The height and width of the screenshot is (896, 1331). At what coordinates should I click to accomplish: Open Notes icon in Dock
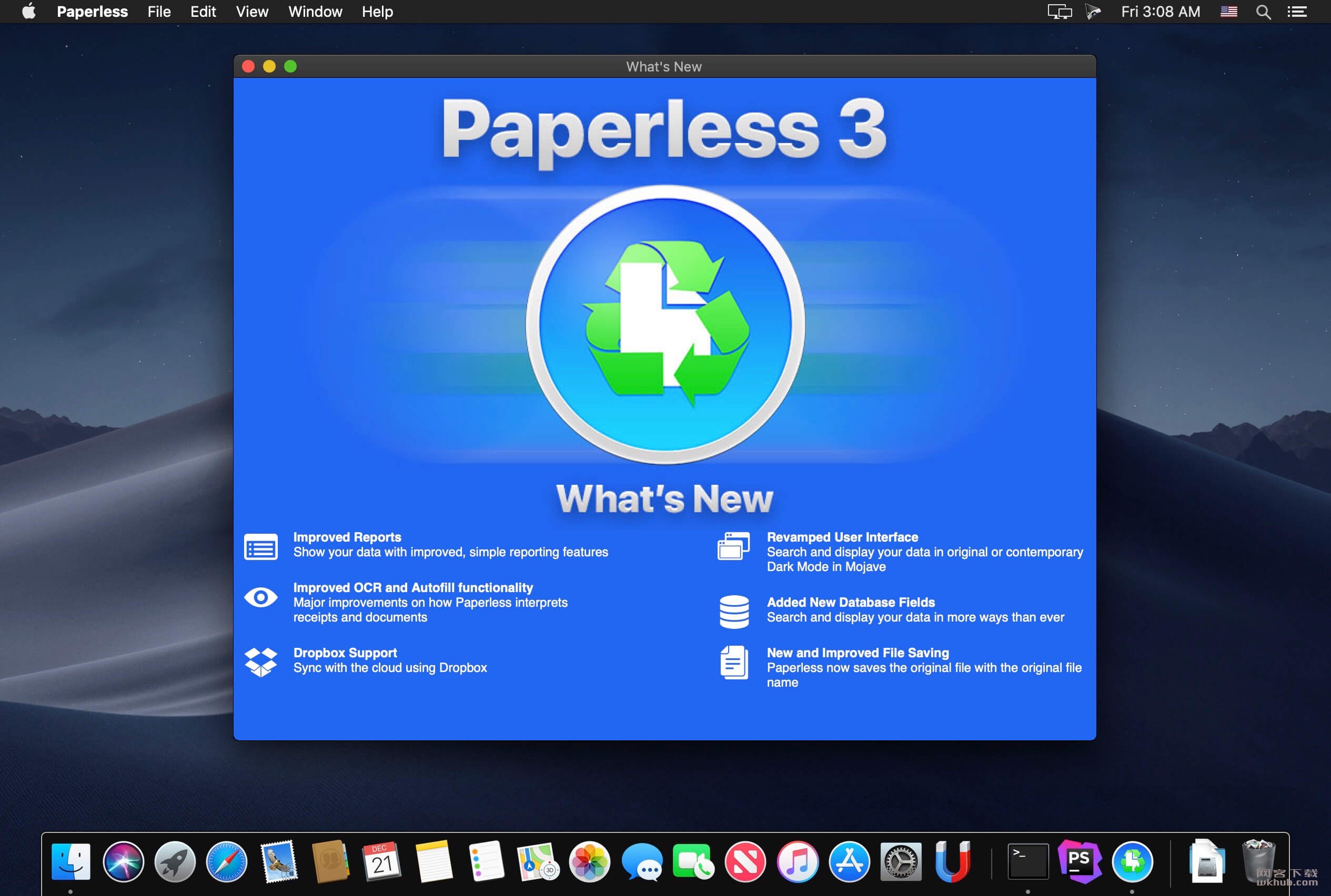pos(434,861)
